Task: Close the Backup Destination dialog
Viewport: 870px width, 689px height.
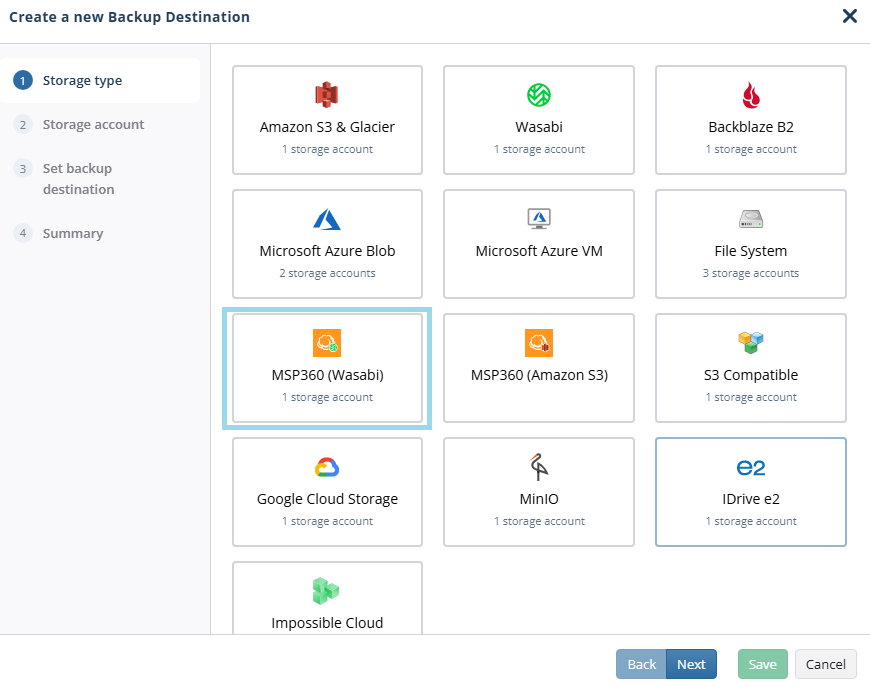Action: tap(849, 16)
